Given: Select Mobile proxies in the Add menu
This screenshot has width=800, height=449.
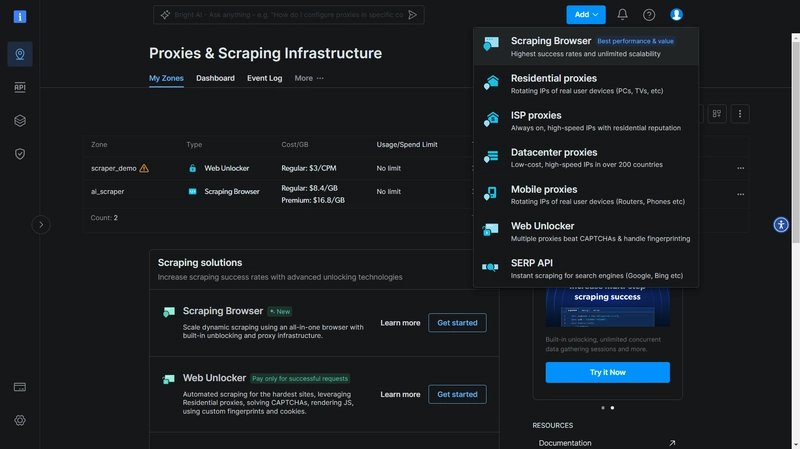Looking at the screenshot, I should point(586,195).
